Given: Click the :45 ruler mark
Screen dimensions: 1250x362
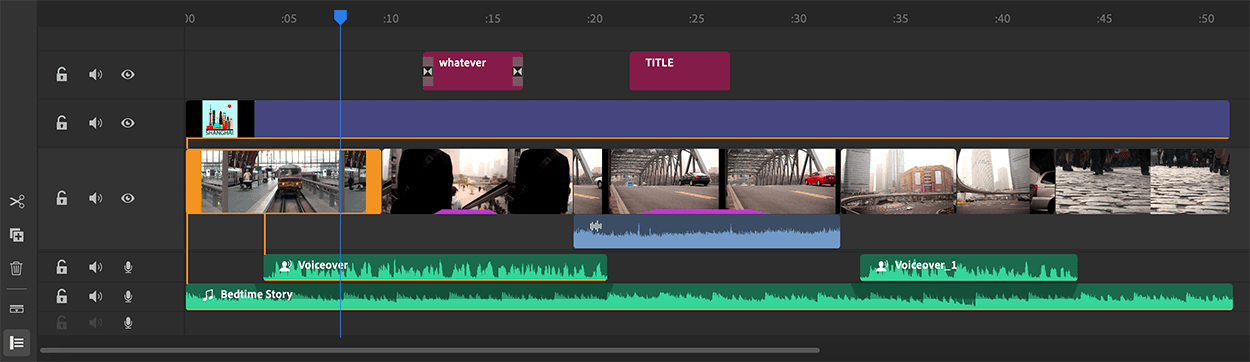Looking at the screenshot, I should pos(1104,19).
